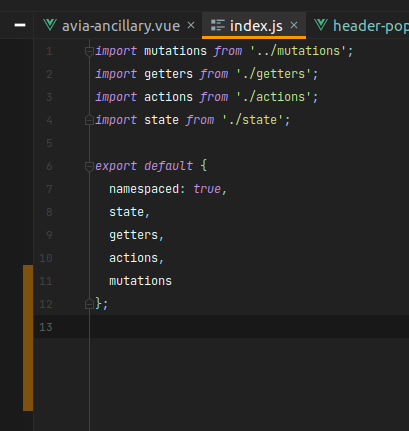The height and width of the screenshot is (431, 409).
Task: Select the index.js editor tab
Action: click(x=254, y=26)
